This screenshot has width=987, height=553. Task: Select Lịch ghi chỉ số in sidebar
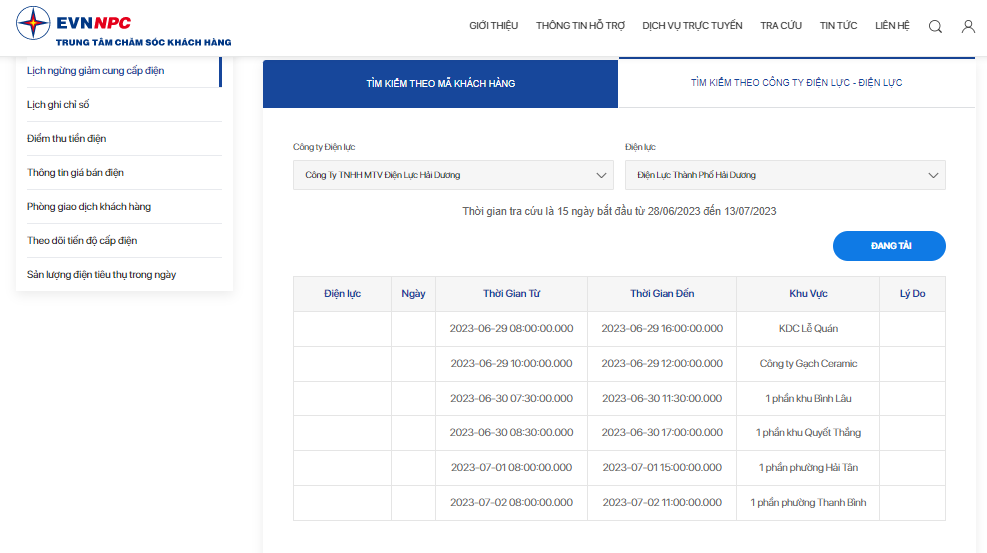58,104
